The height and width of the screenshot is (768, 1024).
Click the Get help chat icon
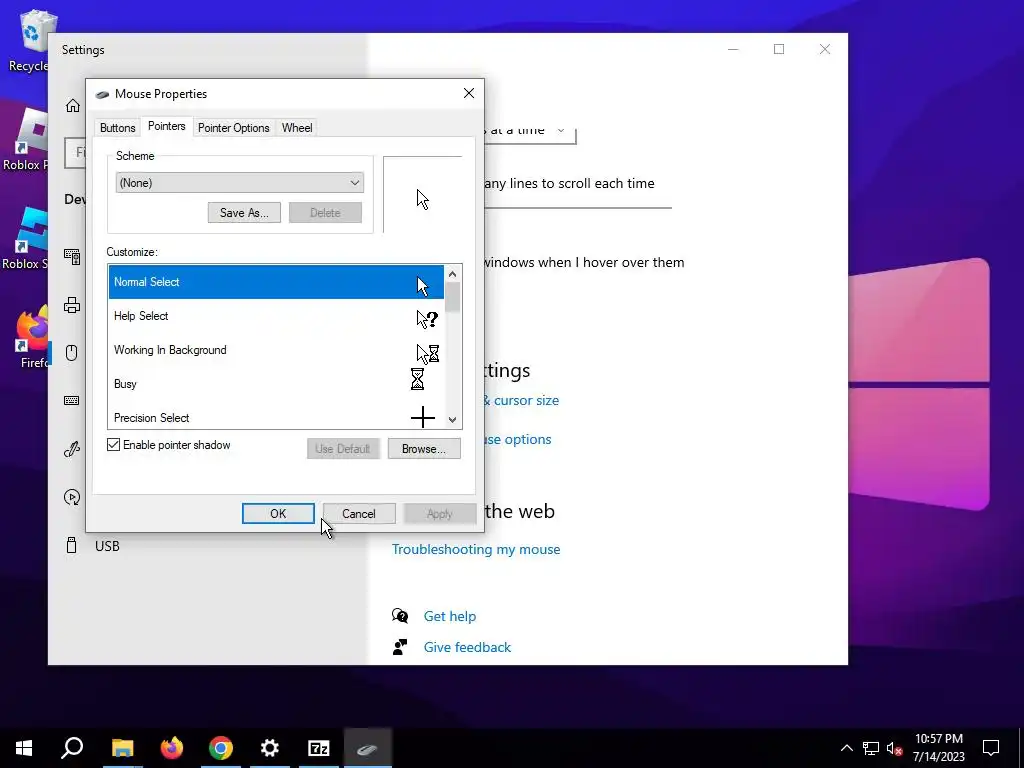point(400,616)
